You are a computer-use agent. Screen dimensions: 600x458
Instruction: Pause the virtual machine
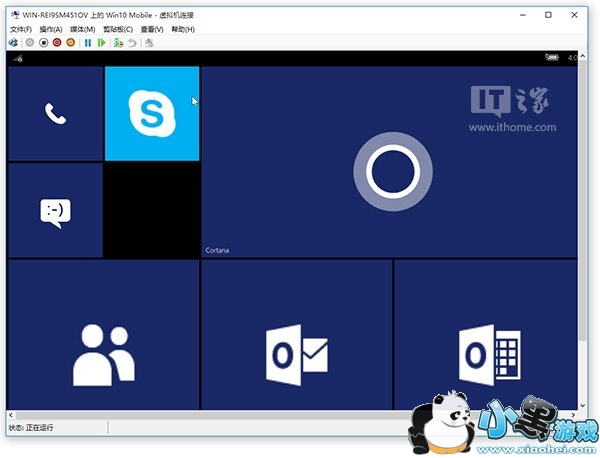[x=88, y=43]
